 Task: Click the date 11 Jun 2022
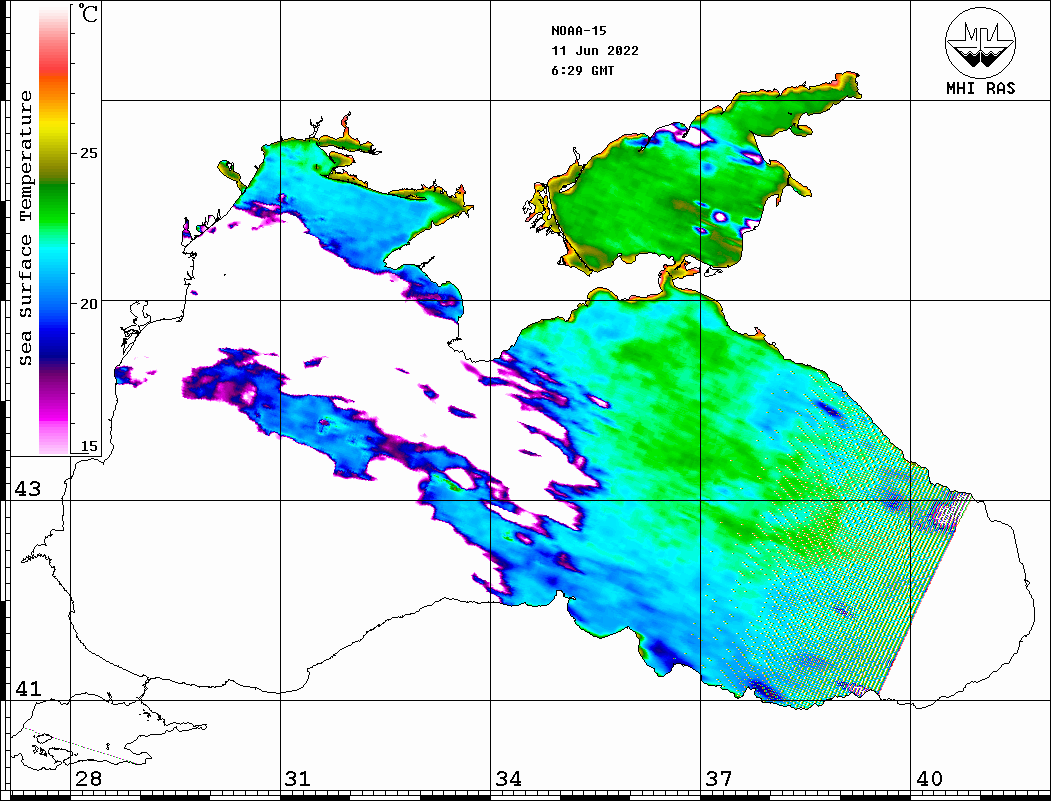(595, 51)
